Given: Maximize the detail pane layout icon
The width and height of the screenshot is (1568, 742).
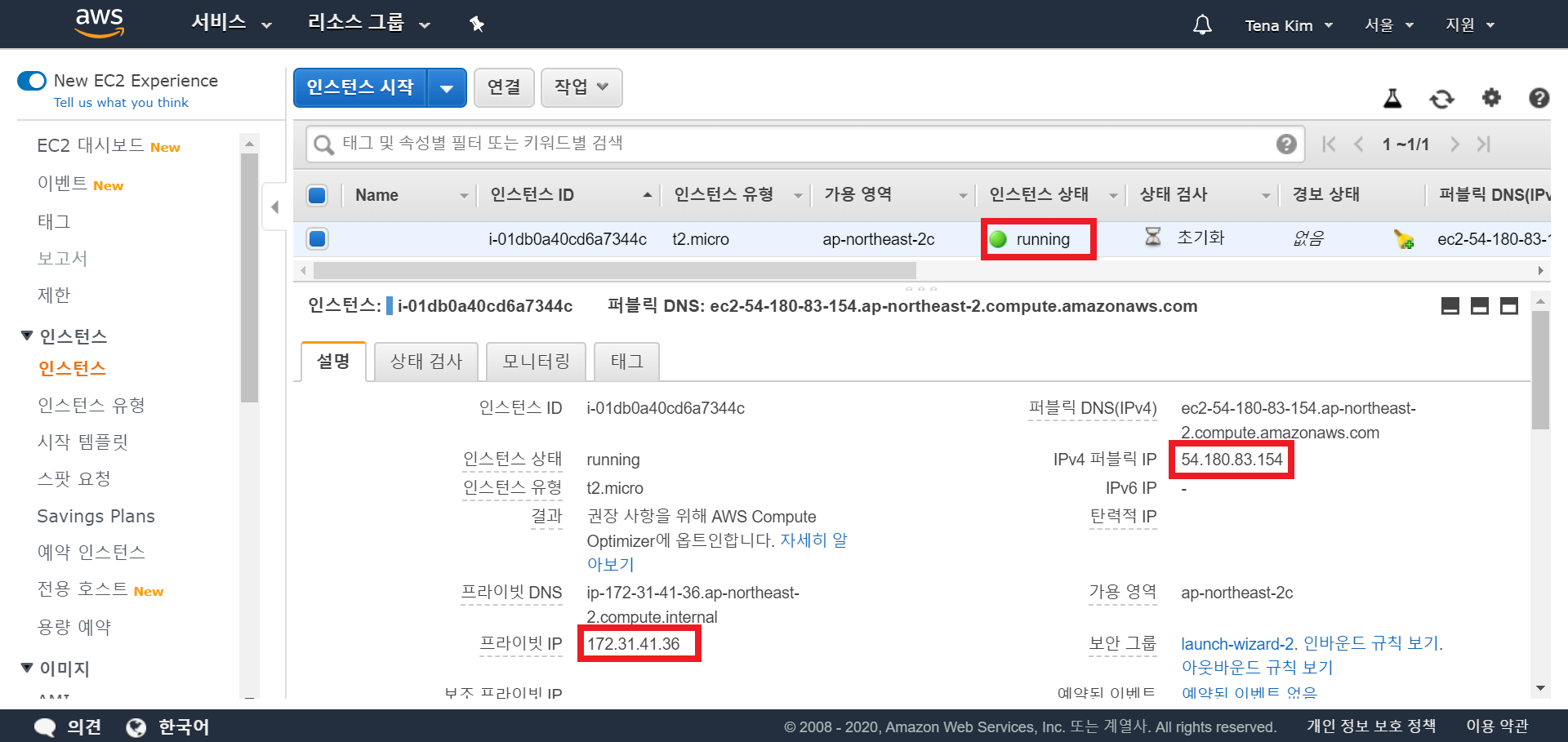Looking at the screenshot, I should click(1509, 306).
